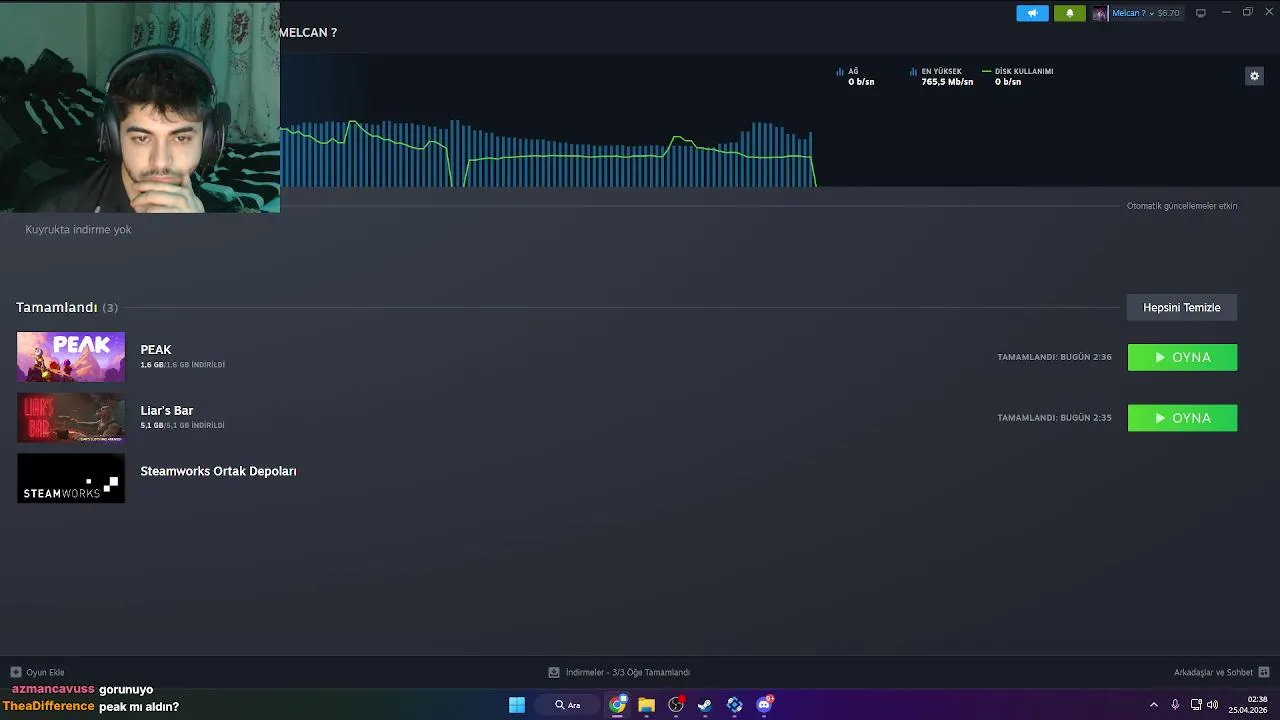Click the MELCAN ? menu label
This screenshot has height=720, width=1280.
308,32
